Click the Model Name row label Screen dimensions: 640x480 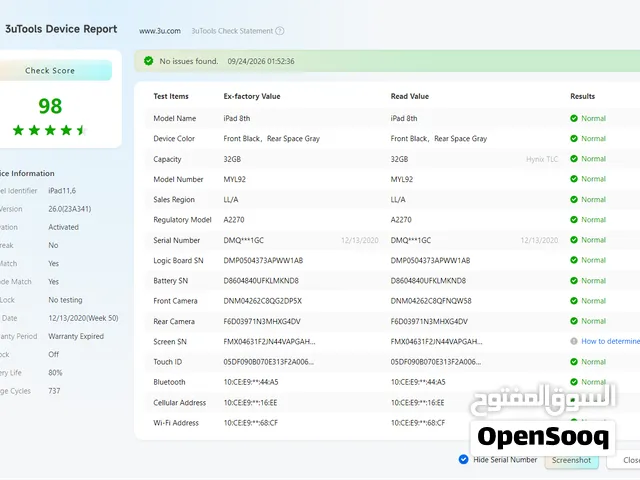[x=175, y=118]
